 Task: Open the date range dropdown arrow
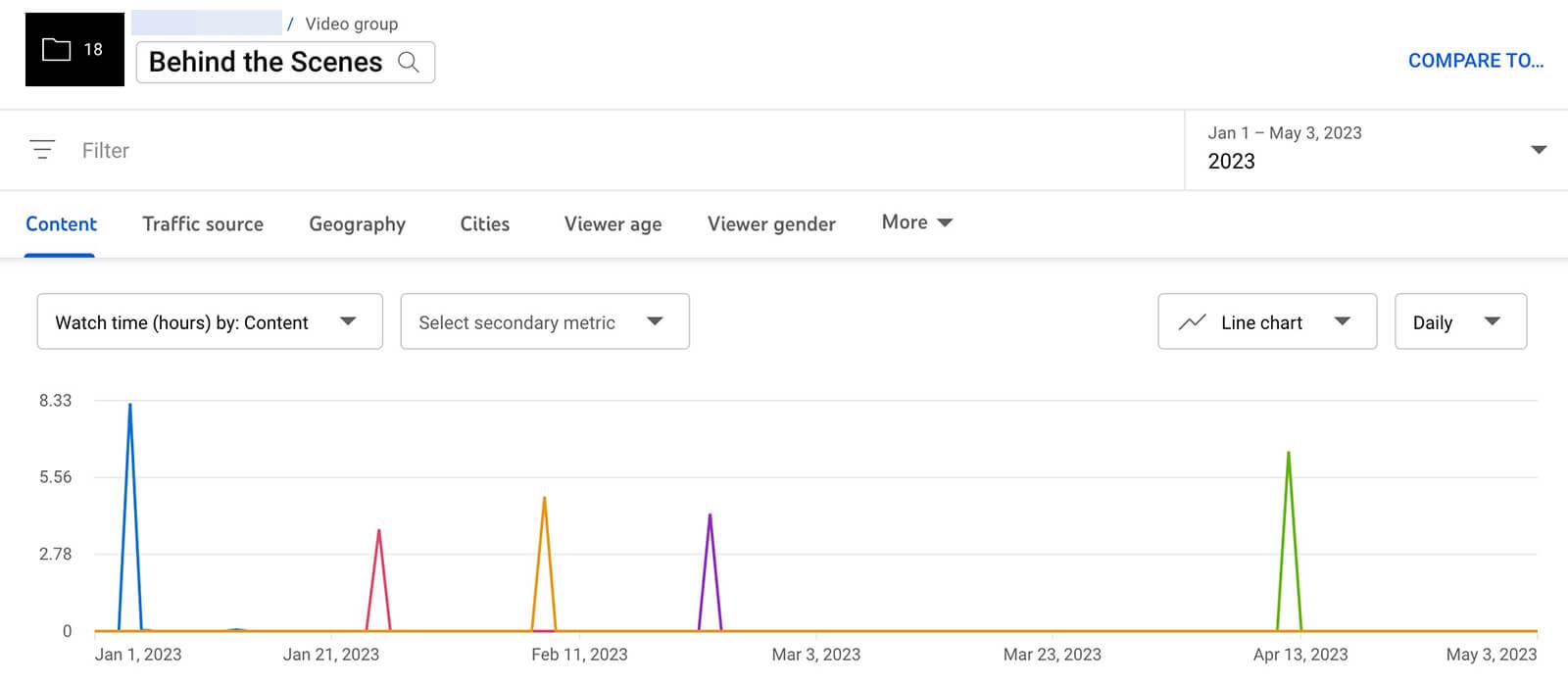click(1538, 150)
